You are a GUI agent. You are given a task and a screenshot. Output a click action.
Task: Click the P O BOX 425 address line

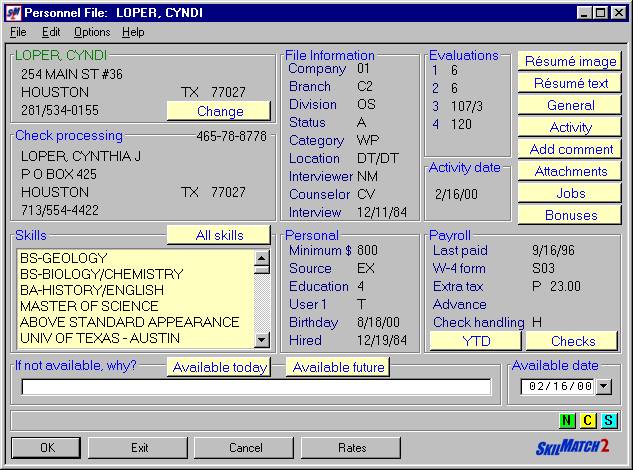pos(59,174)
